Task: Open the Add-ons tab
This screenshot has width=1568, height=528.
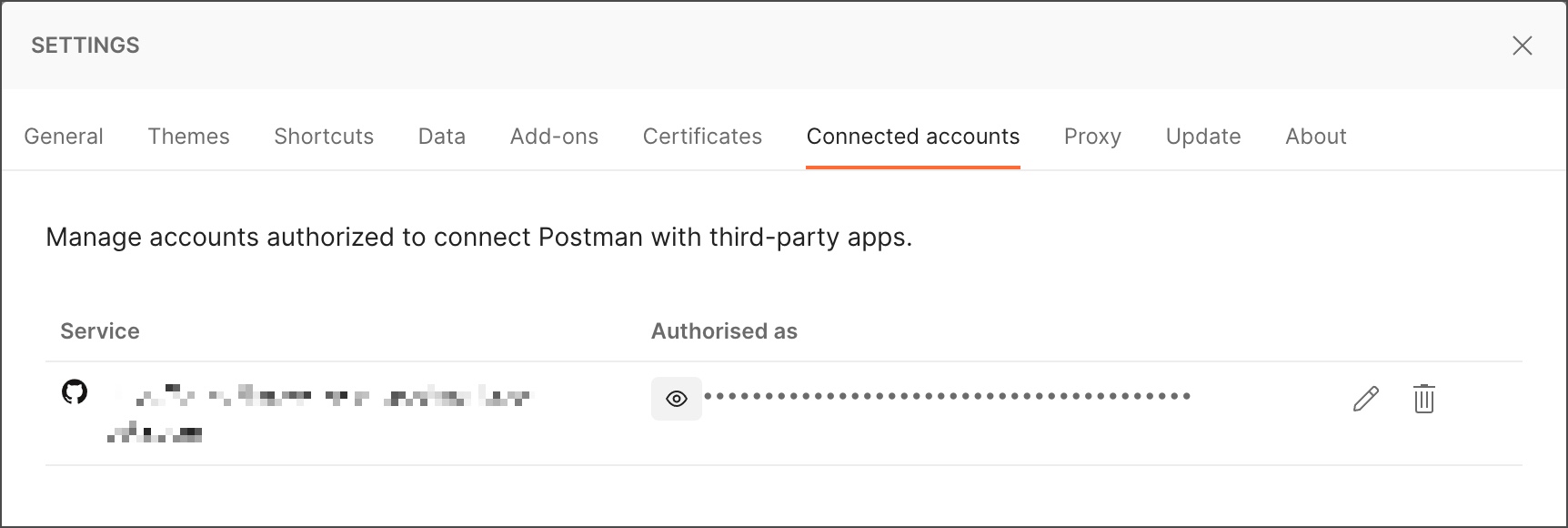Action: tap(554, 137)
